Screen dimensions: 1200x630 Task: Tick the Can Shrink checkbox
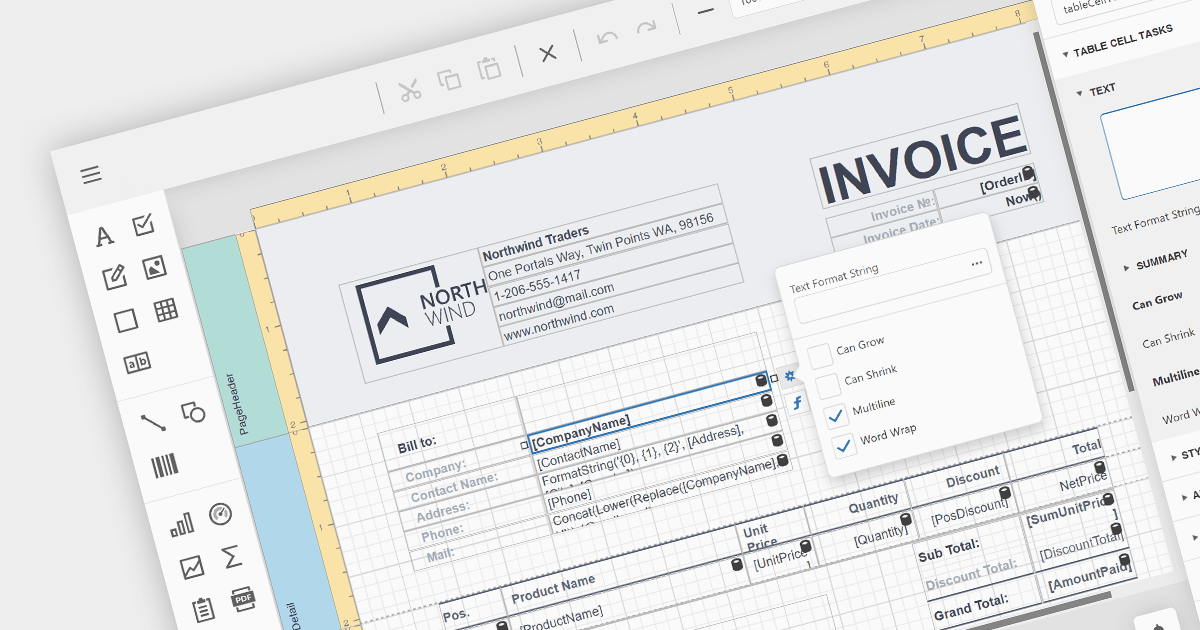tap(826, 386)
